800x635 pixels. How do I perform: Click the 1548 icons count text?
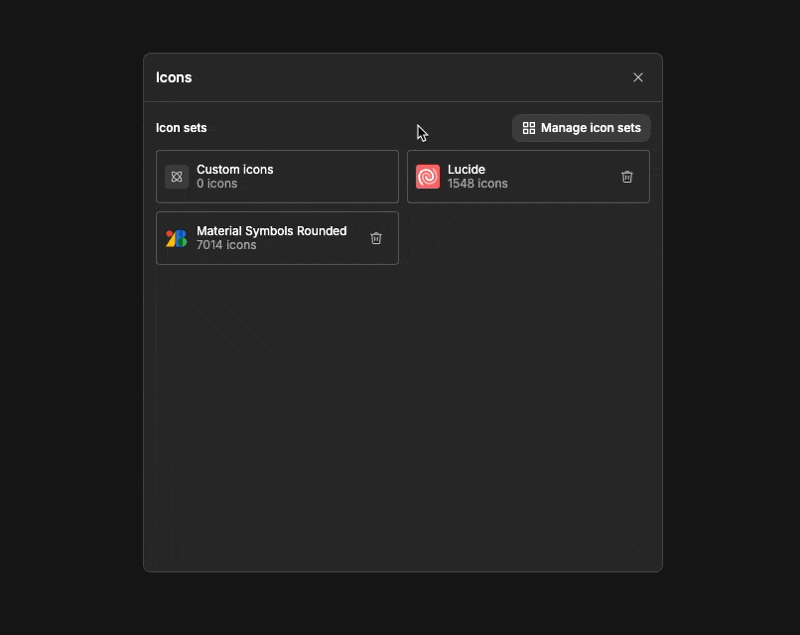pyautogui.click(x=477, y=183)
